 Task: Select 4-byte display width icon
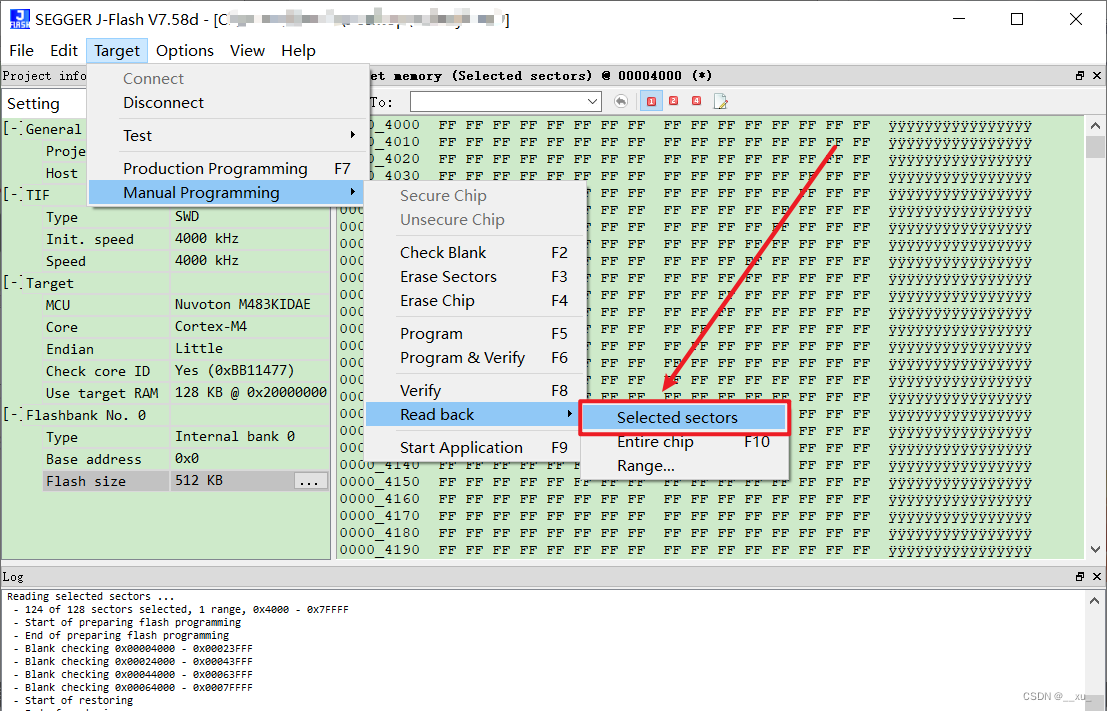pyautogui.click(x=696, y=101)
